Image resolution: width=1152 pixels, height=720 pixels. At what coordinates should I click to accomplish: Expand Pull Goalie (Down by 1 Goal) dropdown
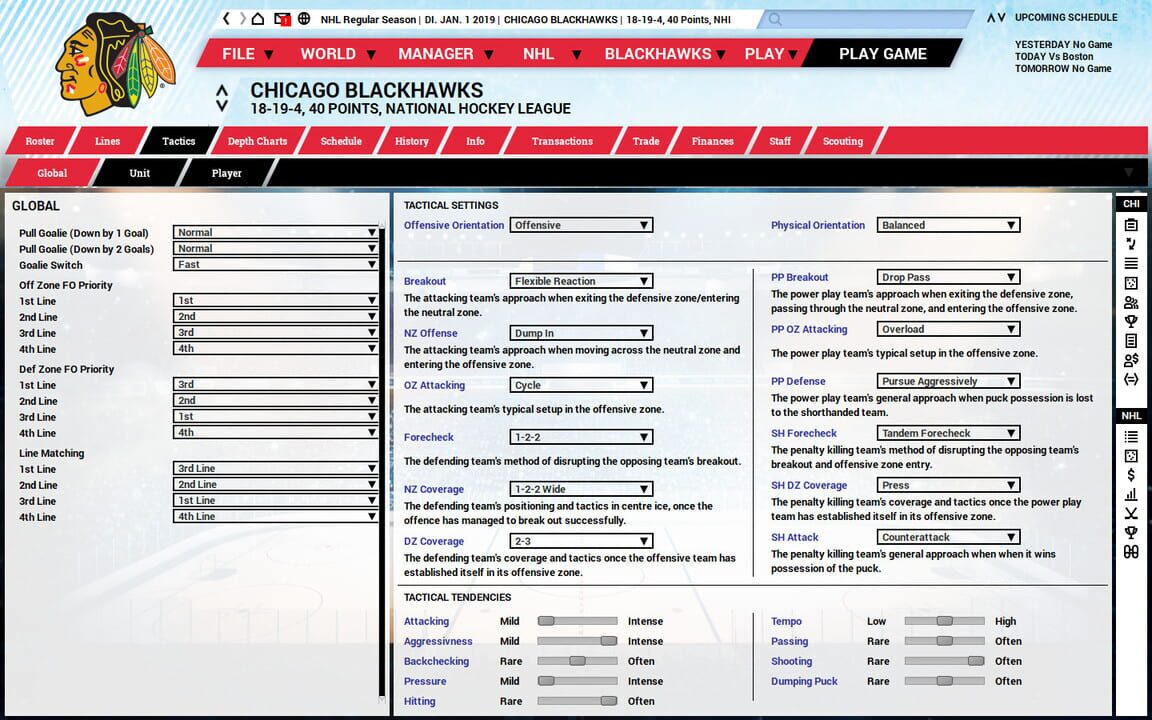pyautogui.click(x=275, y=233)
